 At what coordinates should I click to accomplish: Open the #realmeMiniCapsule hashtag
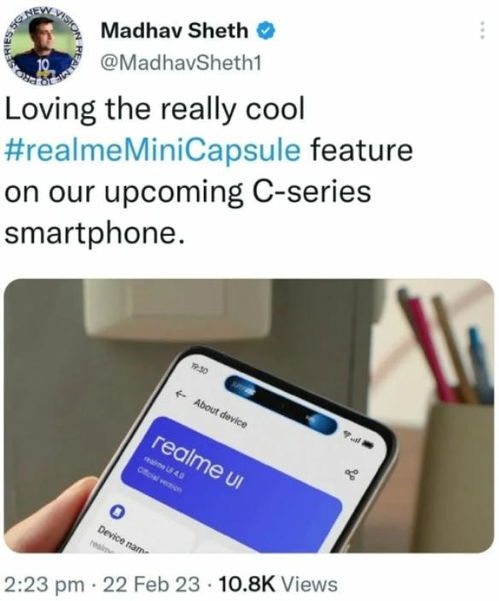[x=153, y=150]
